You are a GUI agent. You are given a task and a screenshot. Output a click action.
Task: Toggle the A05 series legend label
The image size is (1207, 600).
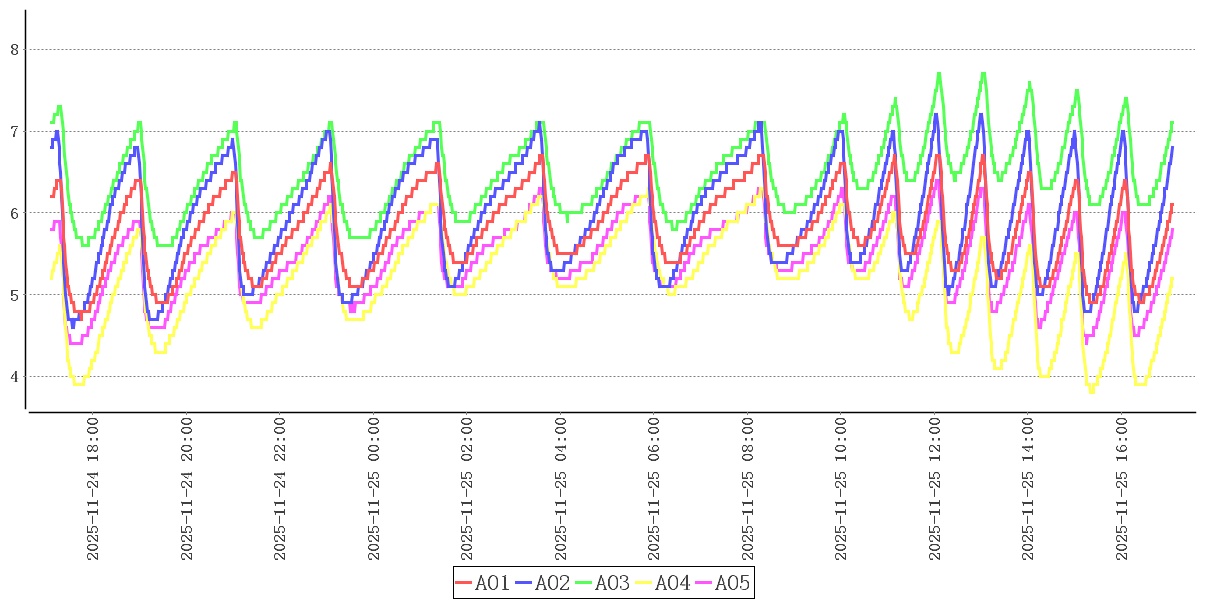coord(732,583)
